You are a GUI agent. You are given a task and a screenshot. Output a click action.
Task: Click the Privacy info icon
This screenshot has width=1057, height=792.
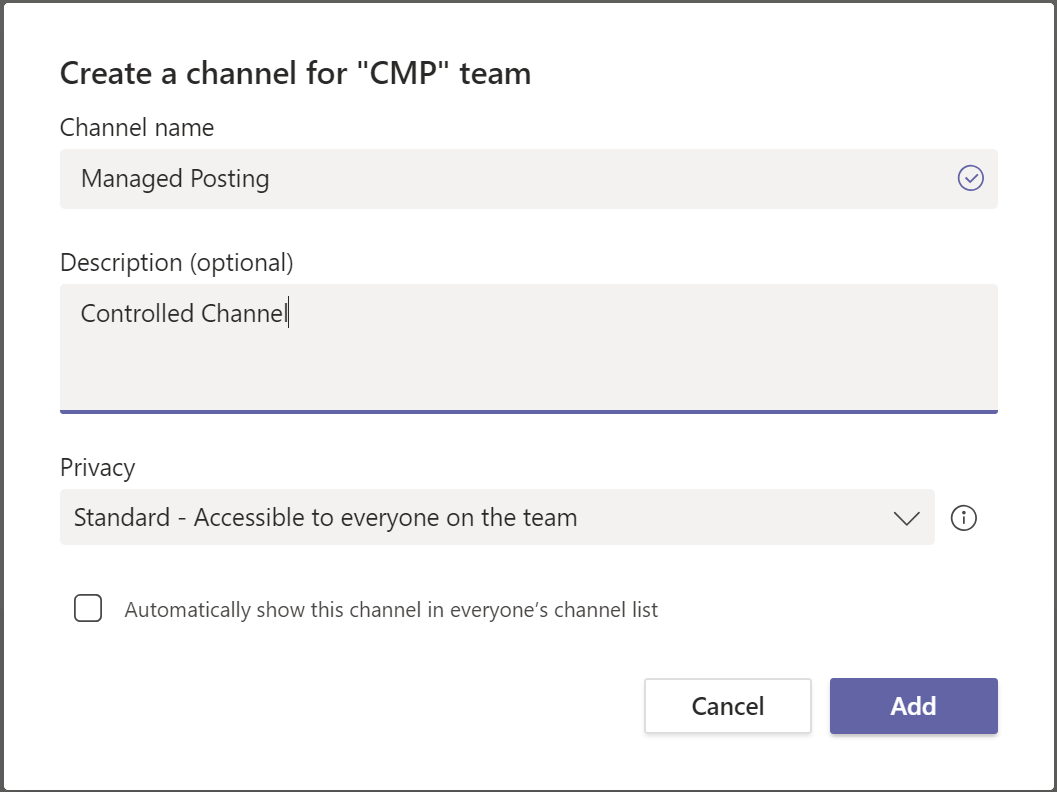click(963, 518)
